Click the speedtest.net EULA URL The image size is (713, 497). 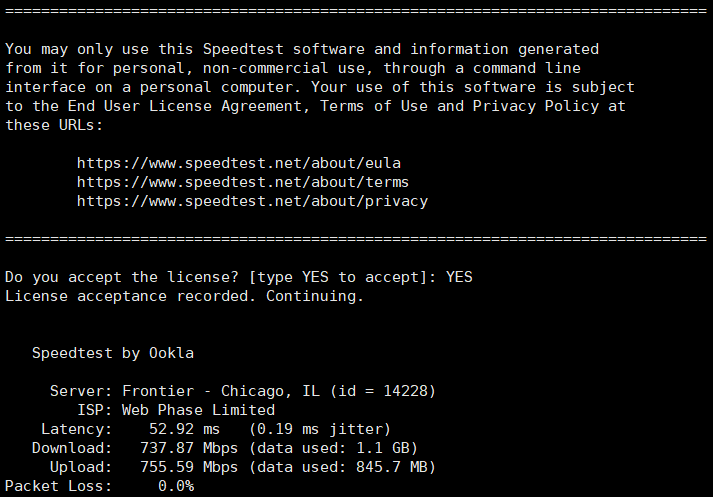239,163
